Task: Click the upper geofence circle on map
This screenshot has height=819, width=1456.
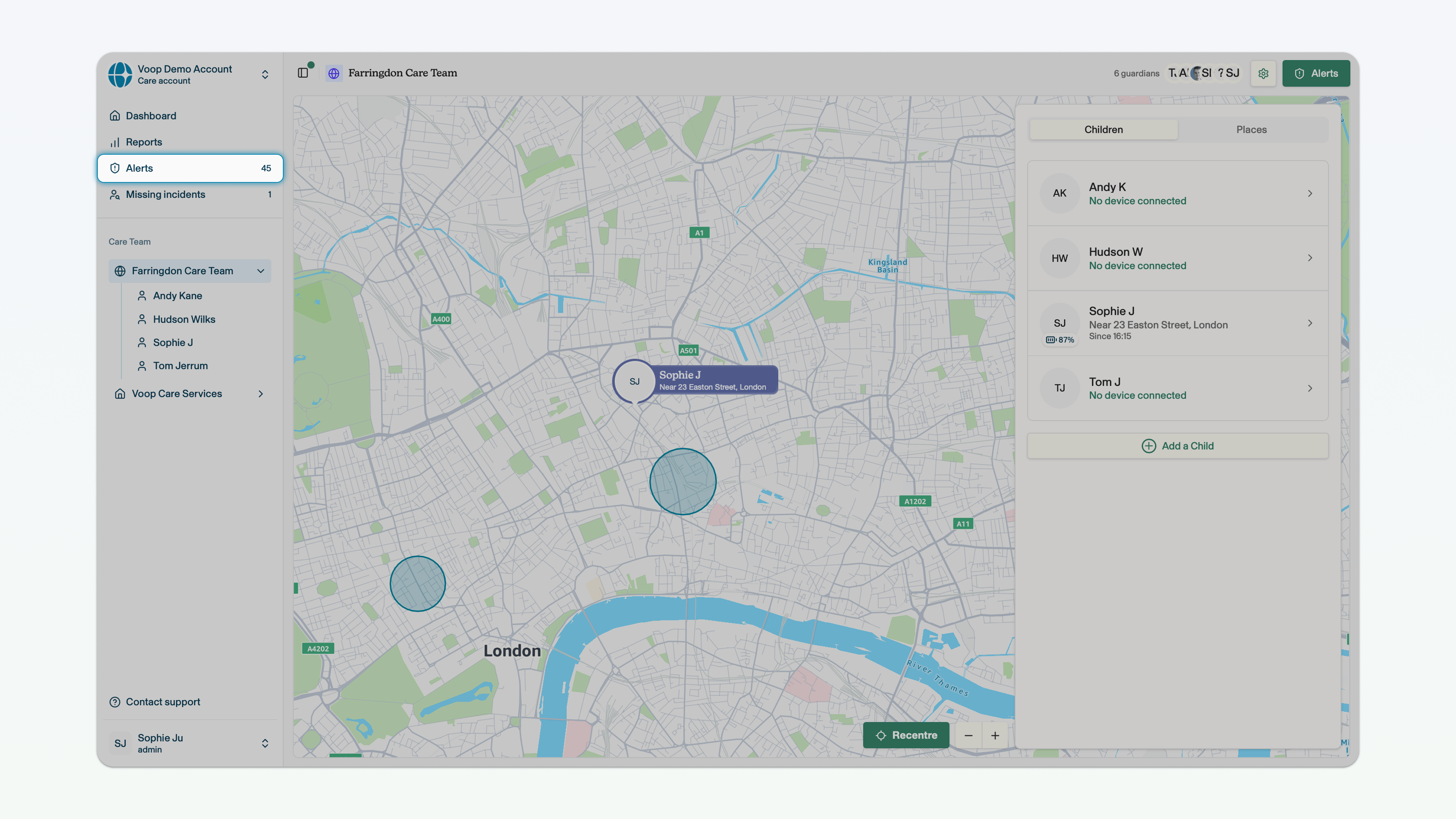Action: coord(683,482)
